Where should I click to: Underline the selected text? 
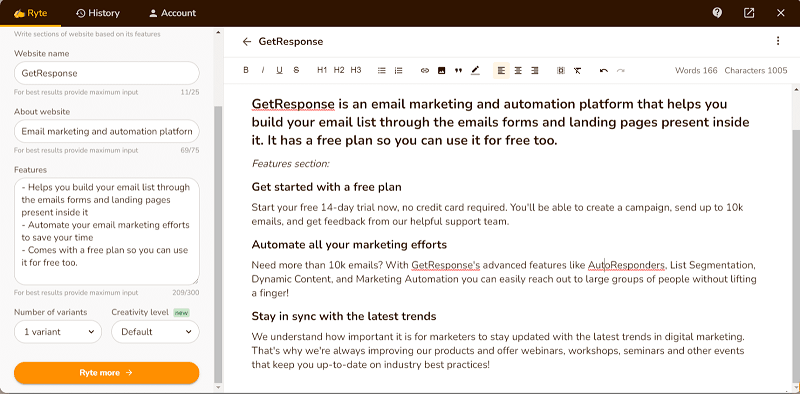279,70
